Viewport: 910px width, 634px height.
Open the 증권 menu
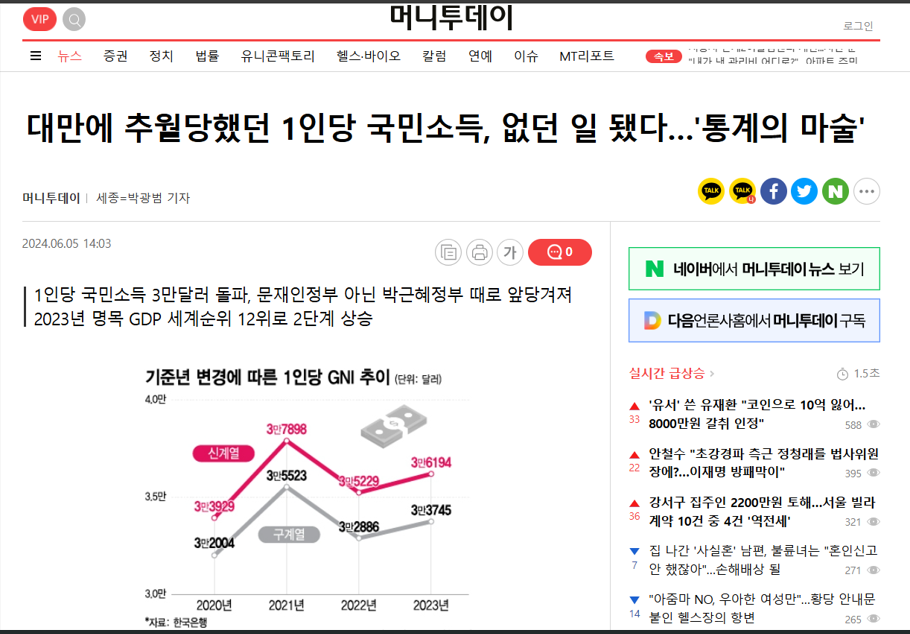click(115, 56)
